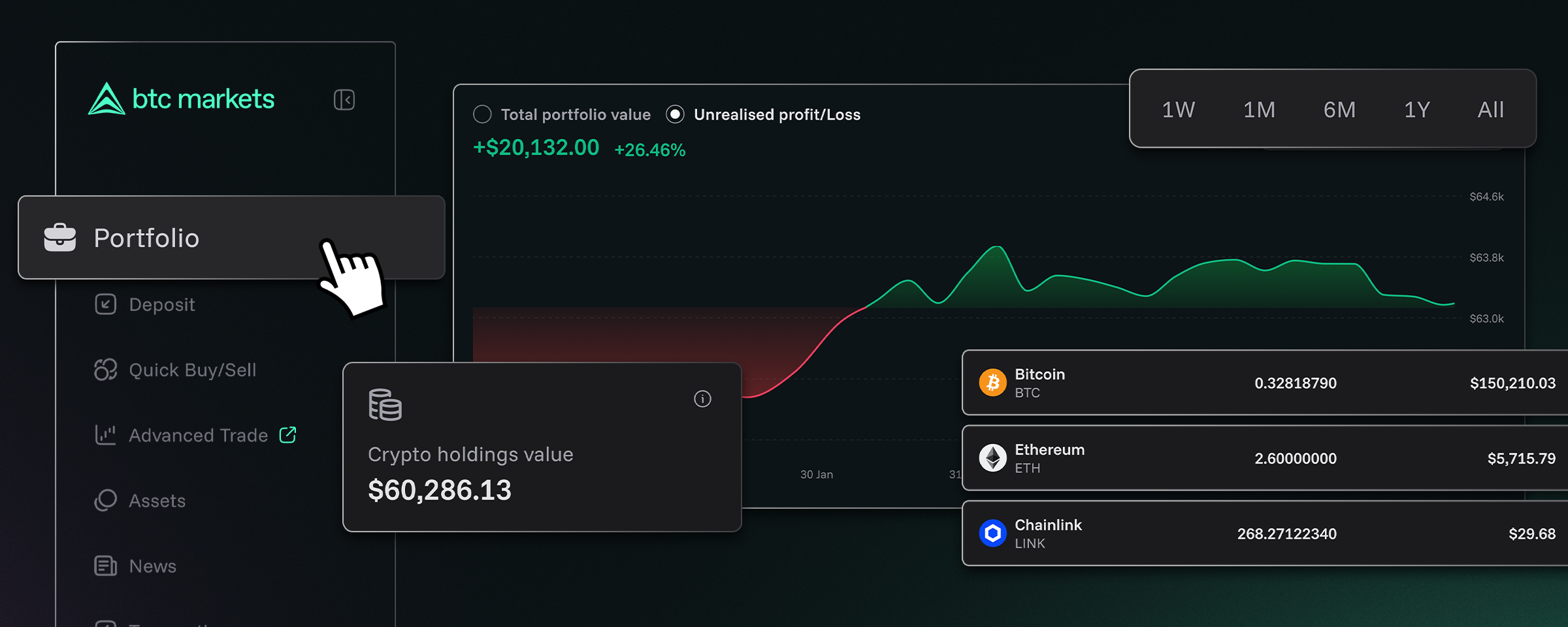Viewport: 1568px width, 627px height.
Task: Click the +$20,132.00 profit value
Action: (x=536, y=148)
